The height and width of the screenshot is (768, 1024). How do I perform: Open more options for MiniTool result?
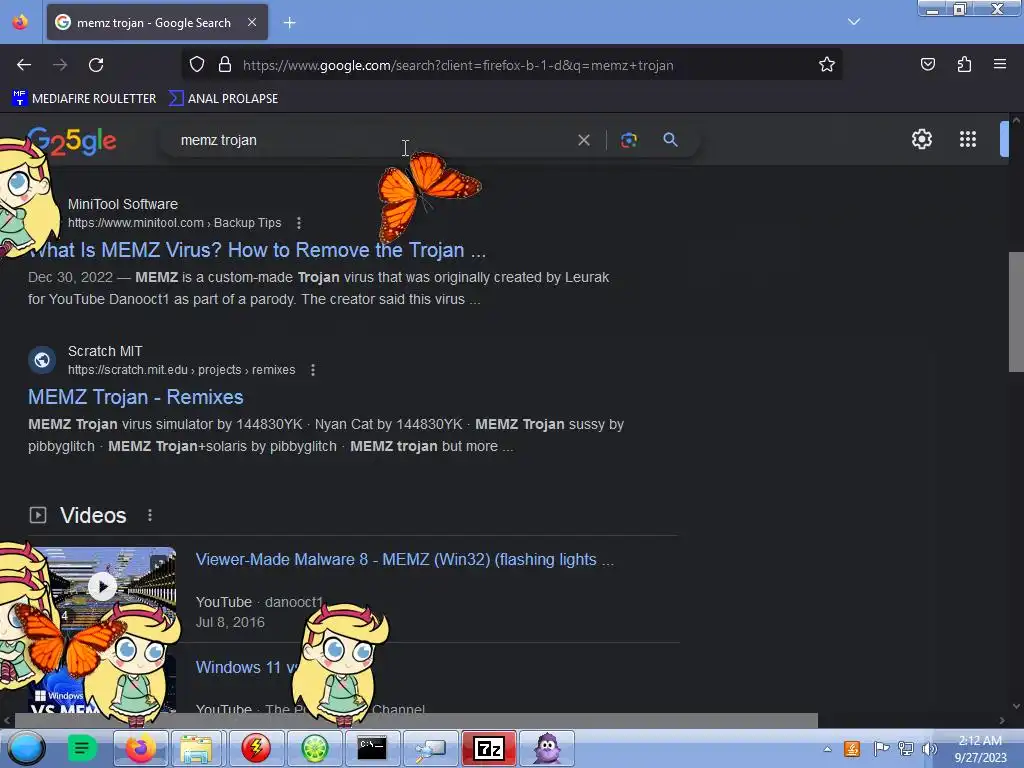pyautogui.click(x=299, y=223)
